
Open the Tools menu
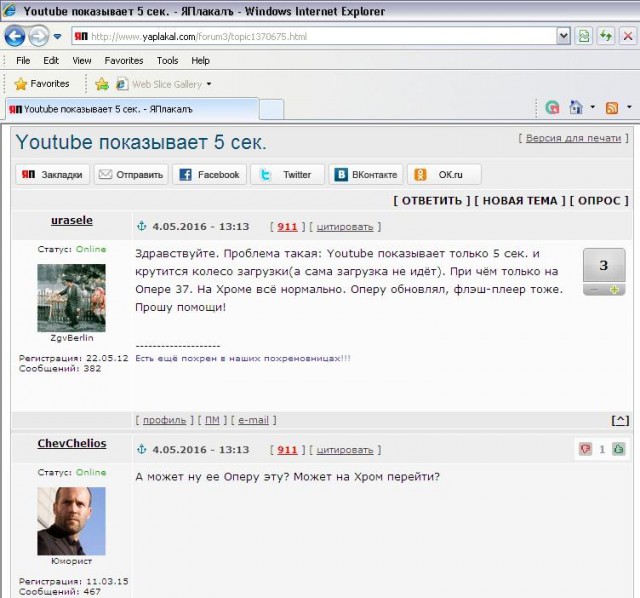tap(167, 60)
